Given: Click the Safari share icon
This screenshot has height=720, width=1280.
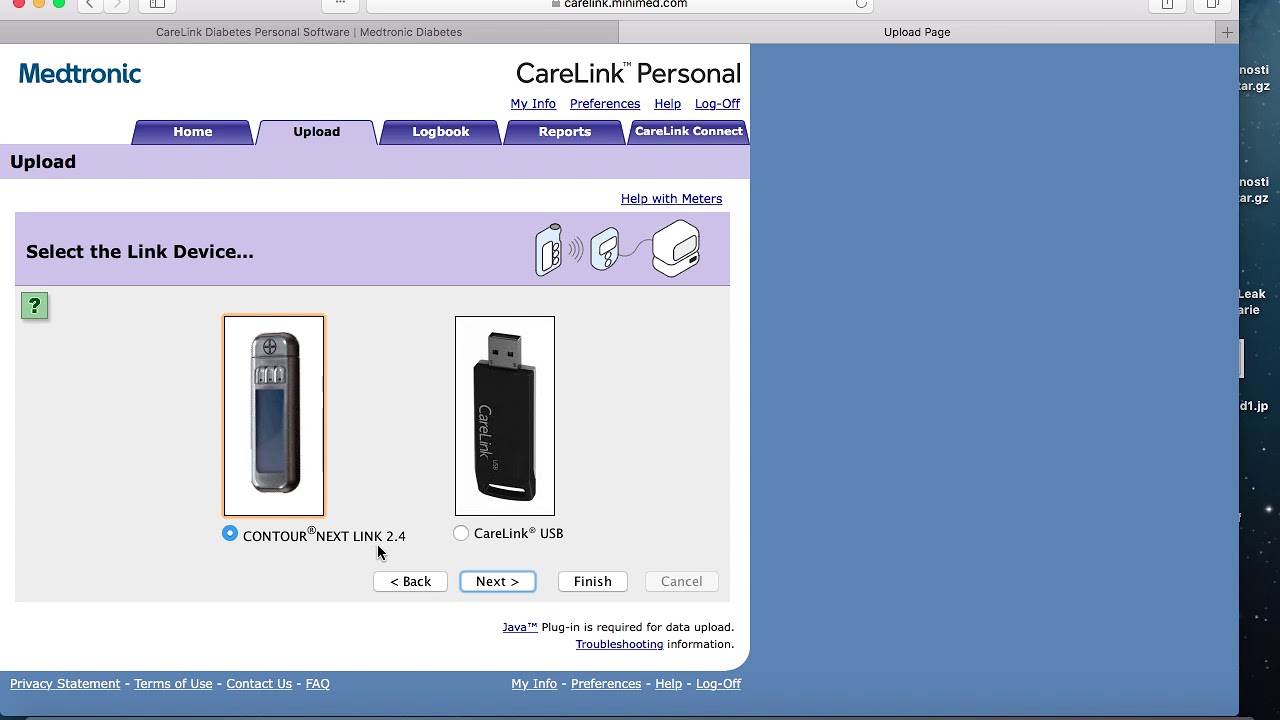Looking at the screenshot, I should tap(1167, 4).
